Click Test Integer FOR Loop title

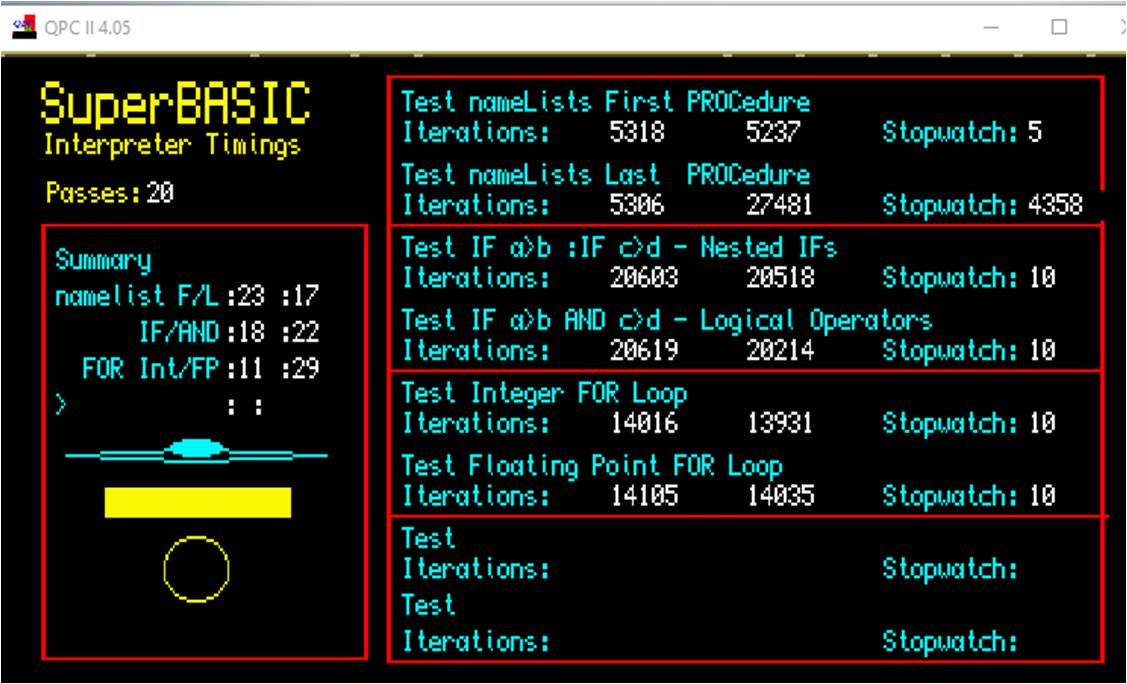point(544,394)
